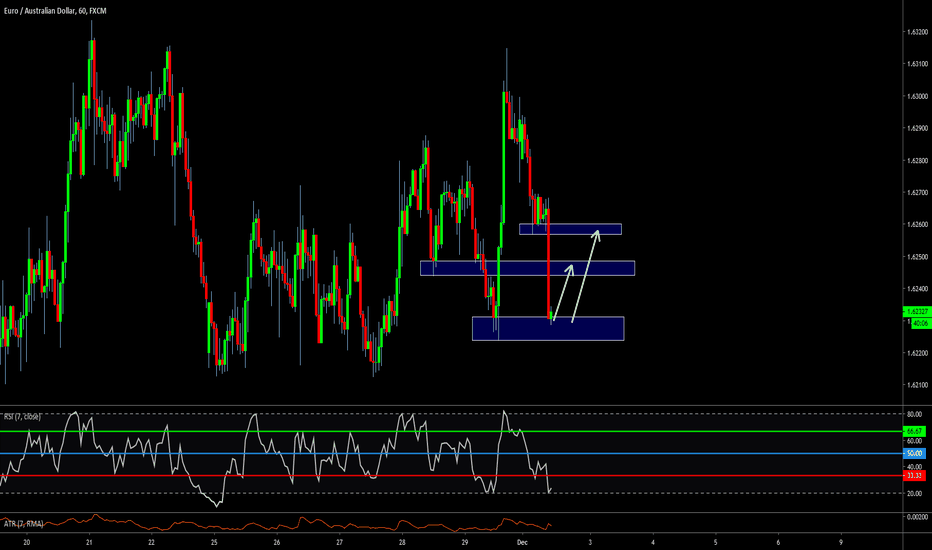The image size is (932, 550).
Task: Click the 1.63000 price axis label
Action: (x=917, y=96)
